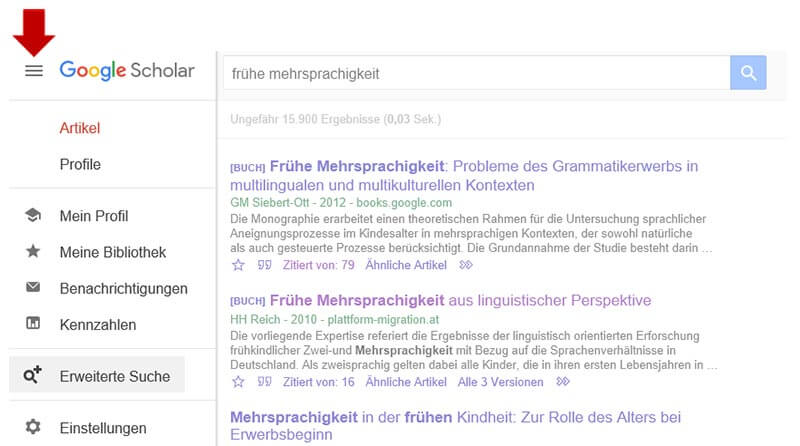Click the blue search magnifier button
Viewport: 800px width, 446px height.
(747, 73)
